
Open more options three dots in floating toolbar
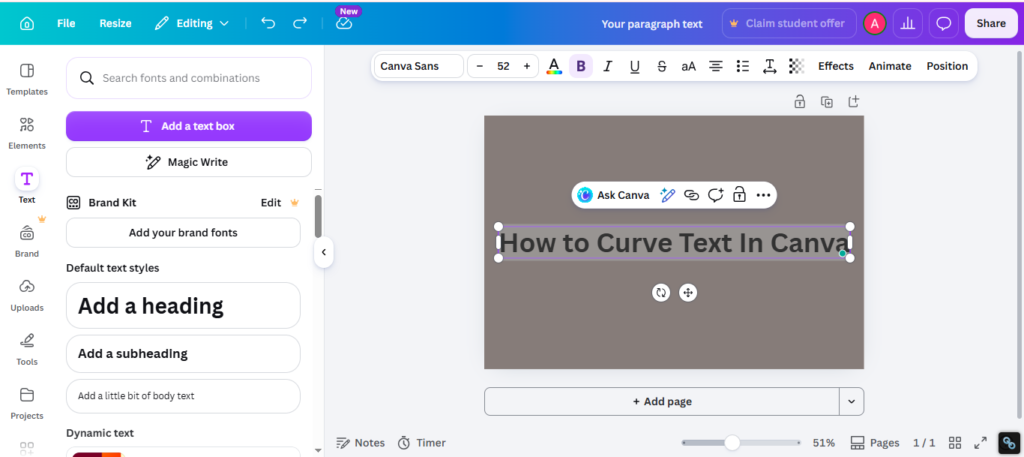tap(763, 195)
